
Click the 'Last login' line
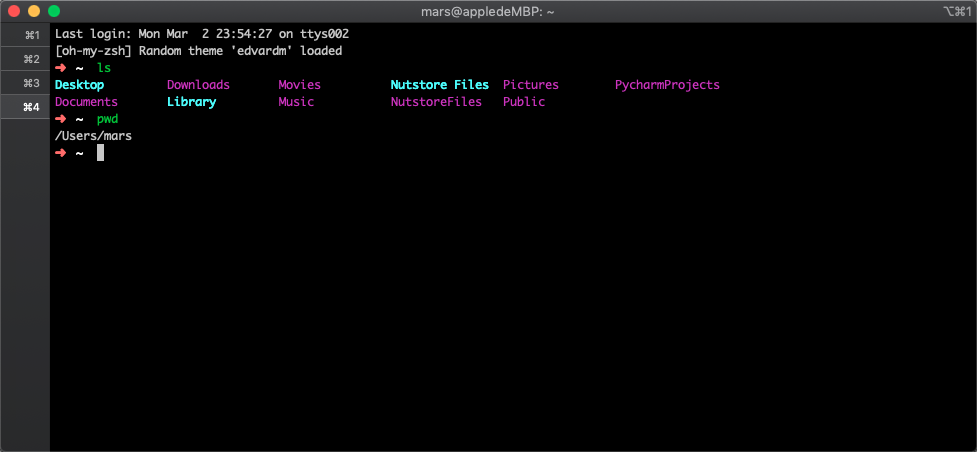(x=202, y=34)
